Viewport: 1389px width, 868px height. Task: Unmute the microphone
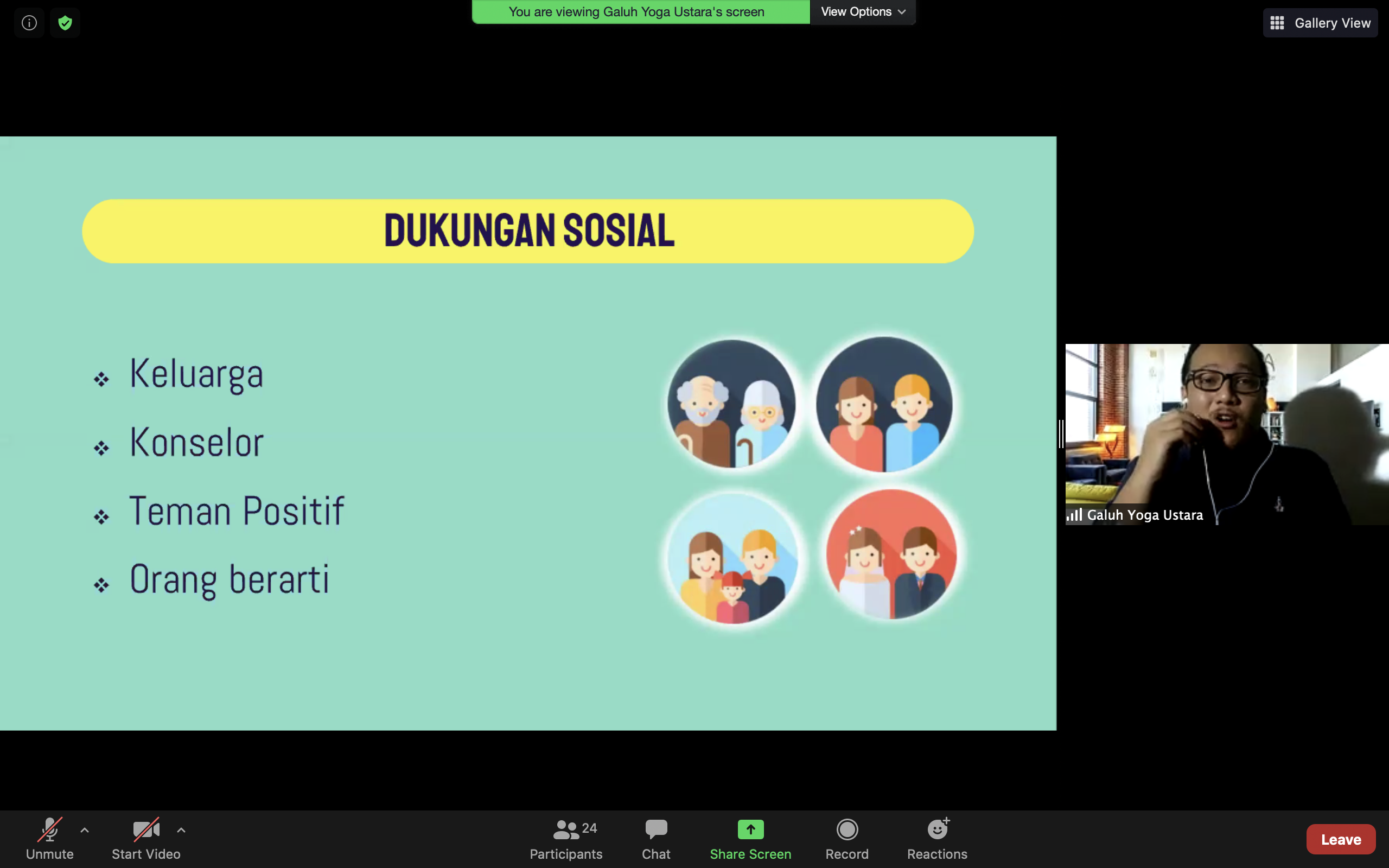(49, 839)
